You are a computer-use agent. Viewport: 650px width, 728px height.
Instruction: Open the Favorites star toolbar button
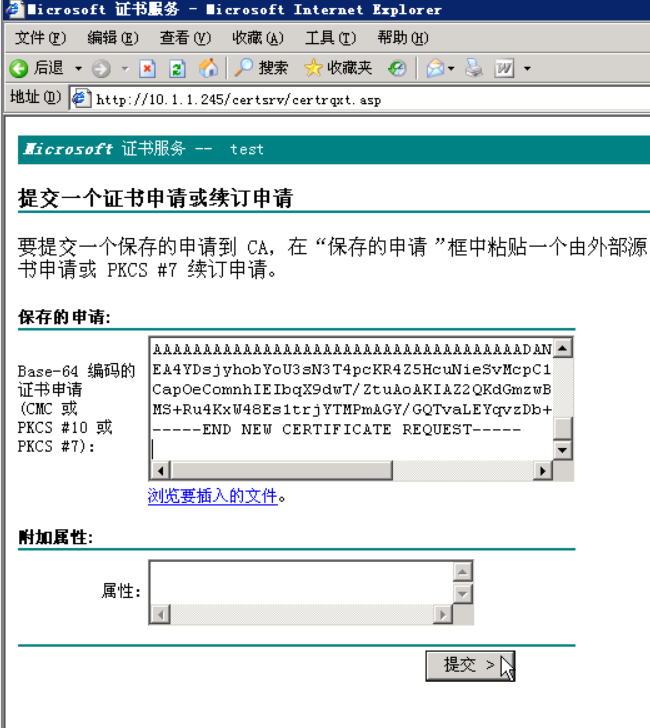click(x=338, y=68)
